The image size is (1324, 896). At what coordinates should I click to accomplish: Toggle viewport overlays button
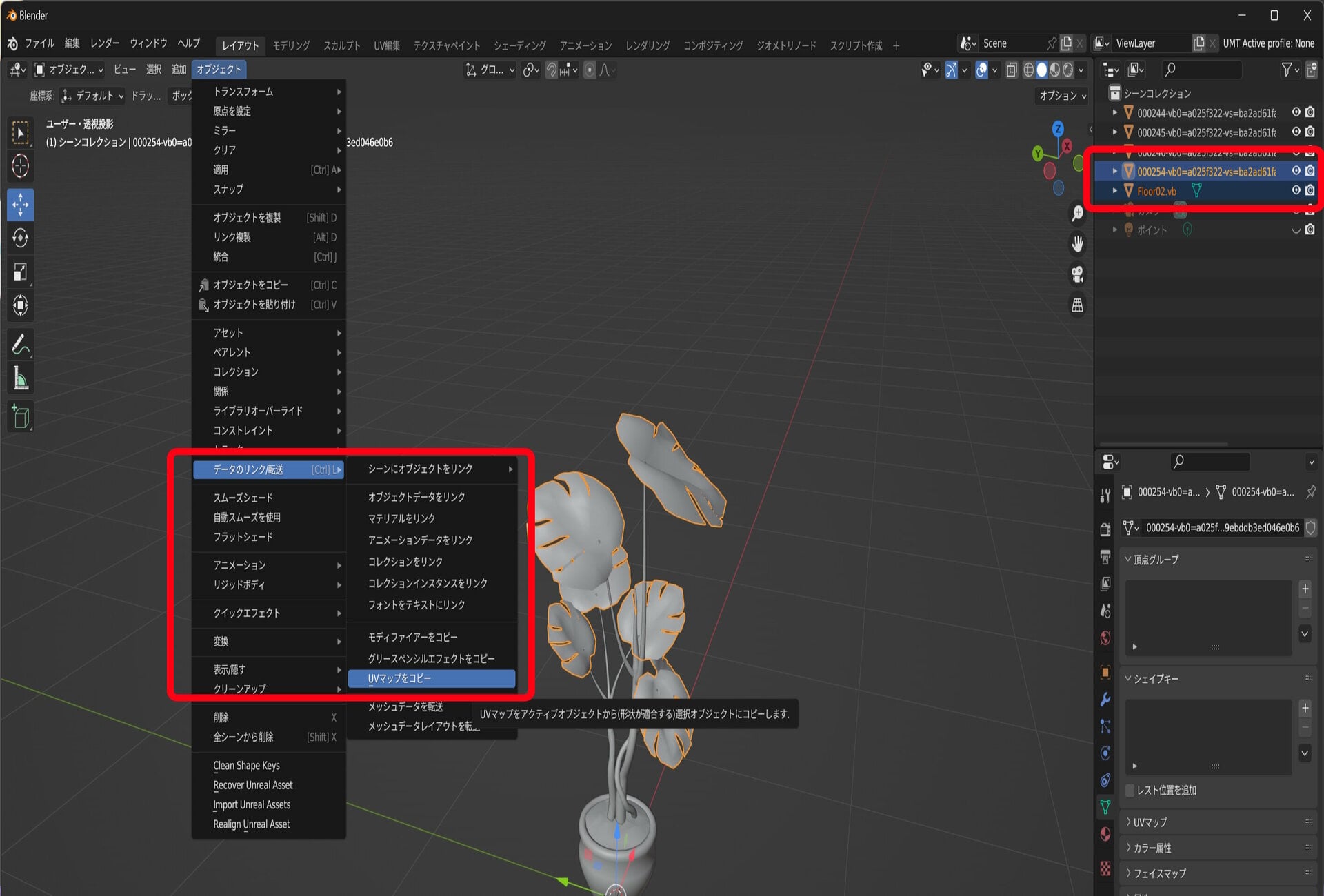(982, 70)
